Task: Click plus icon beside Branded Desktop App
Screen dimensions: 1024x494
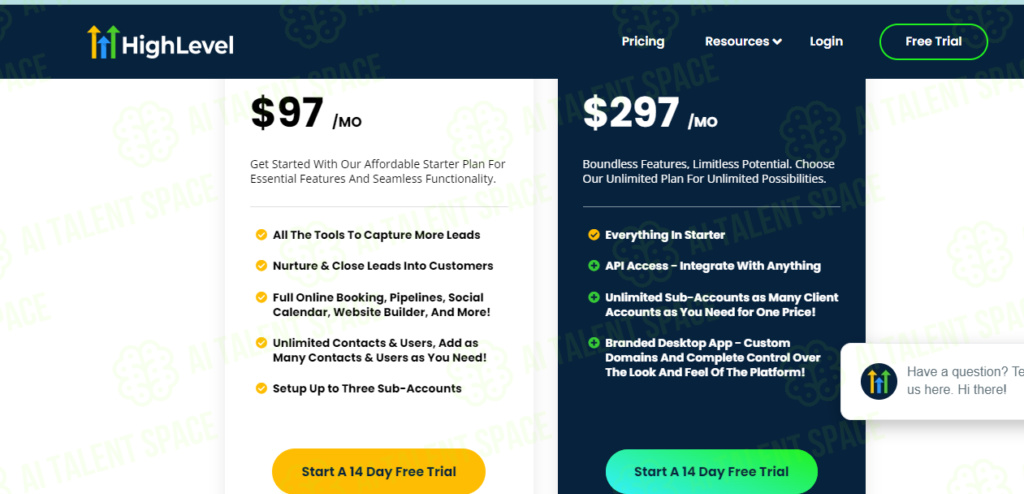Action: pyautogui.click(x=594, y=343)
